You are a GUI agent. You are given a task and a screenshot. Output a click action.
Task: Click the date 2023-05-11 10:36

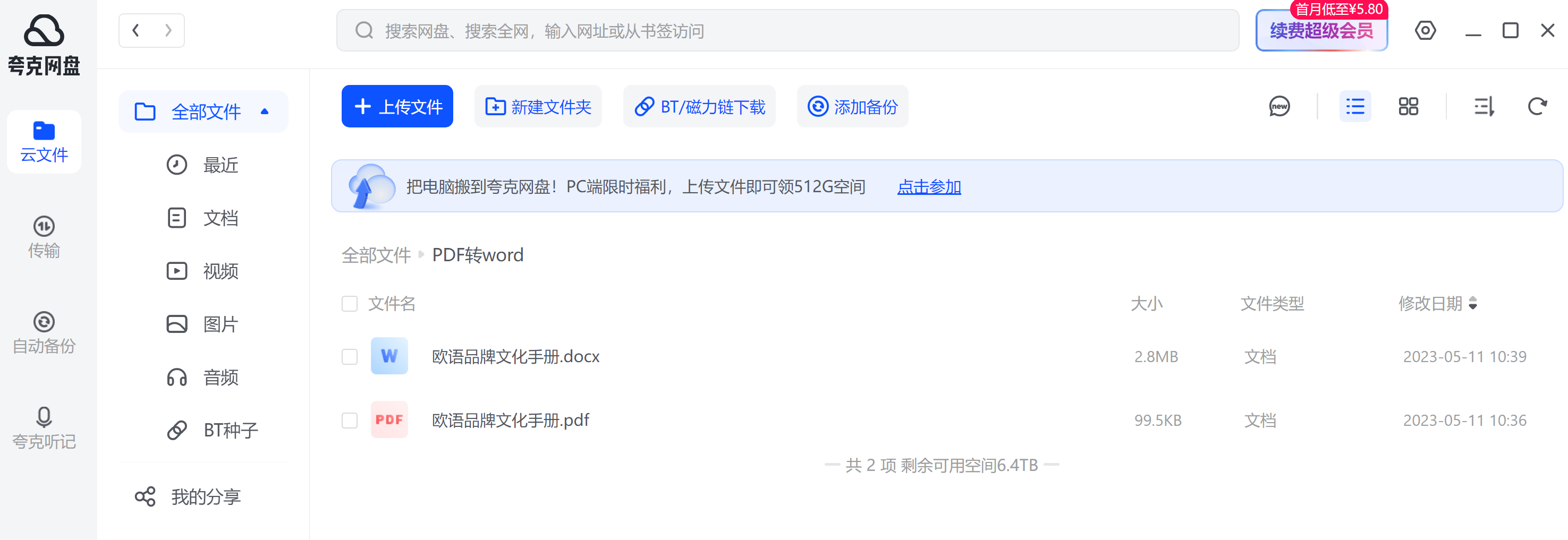click(x=1464, y=420)
